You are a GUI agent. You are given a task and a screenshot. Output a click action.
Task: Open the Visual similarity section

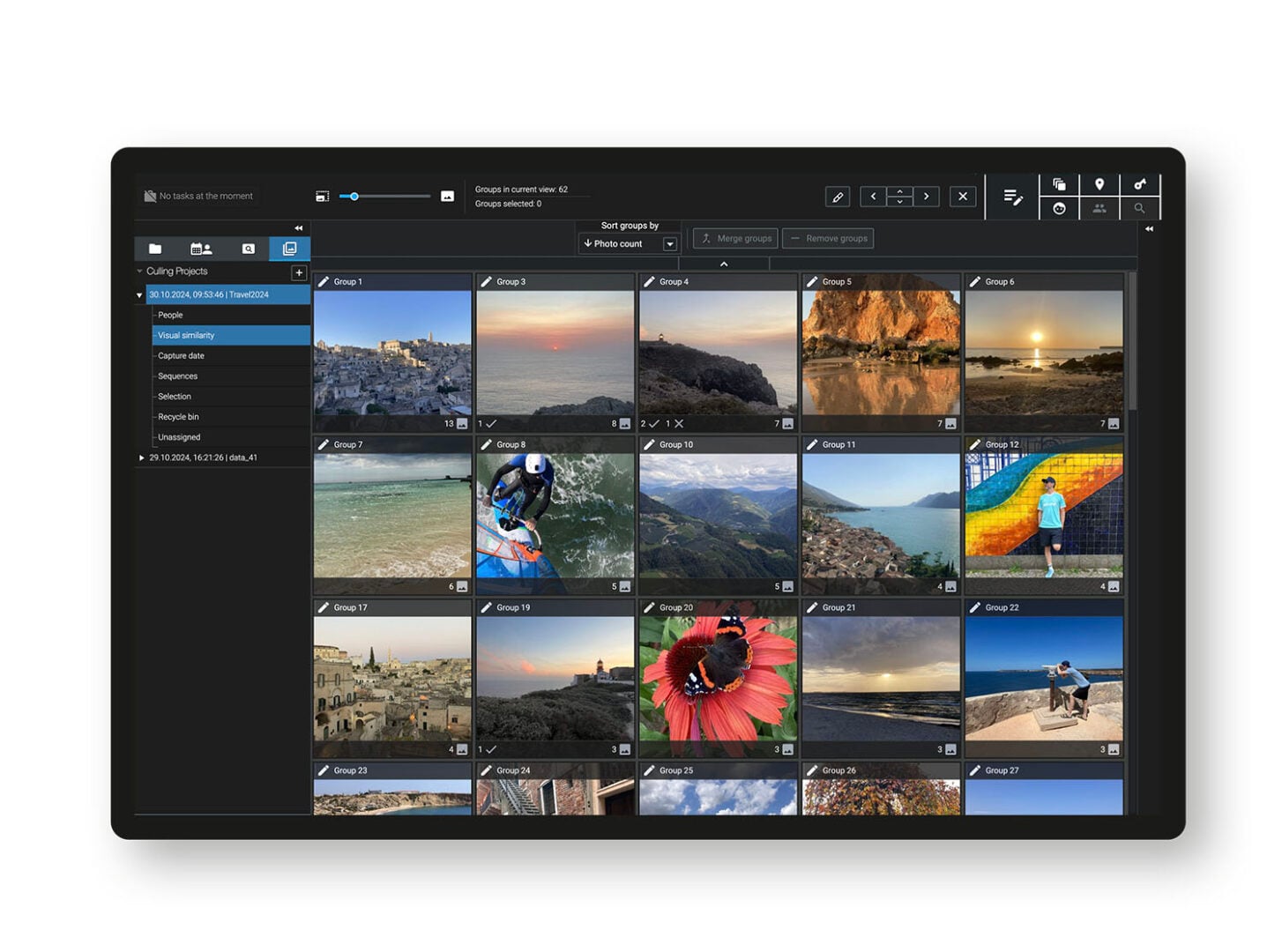click(185, 335)
